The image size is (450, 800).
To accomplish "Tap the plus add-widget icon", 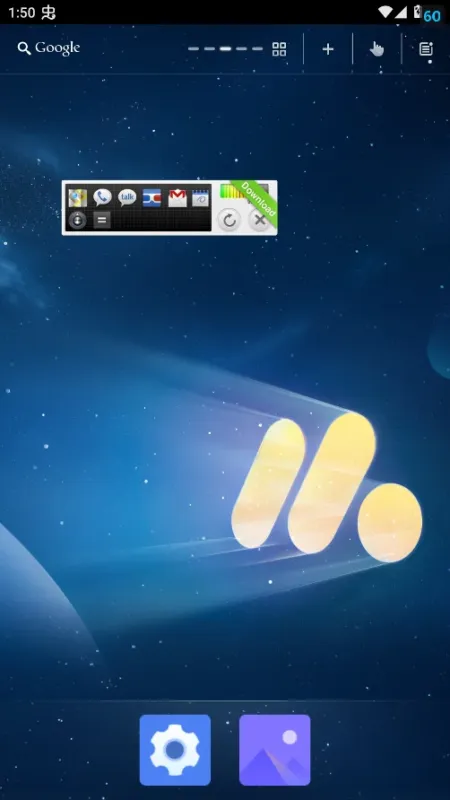I will 328,49.
